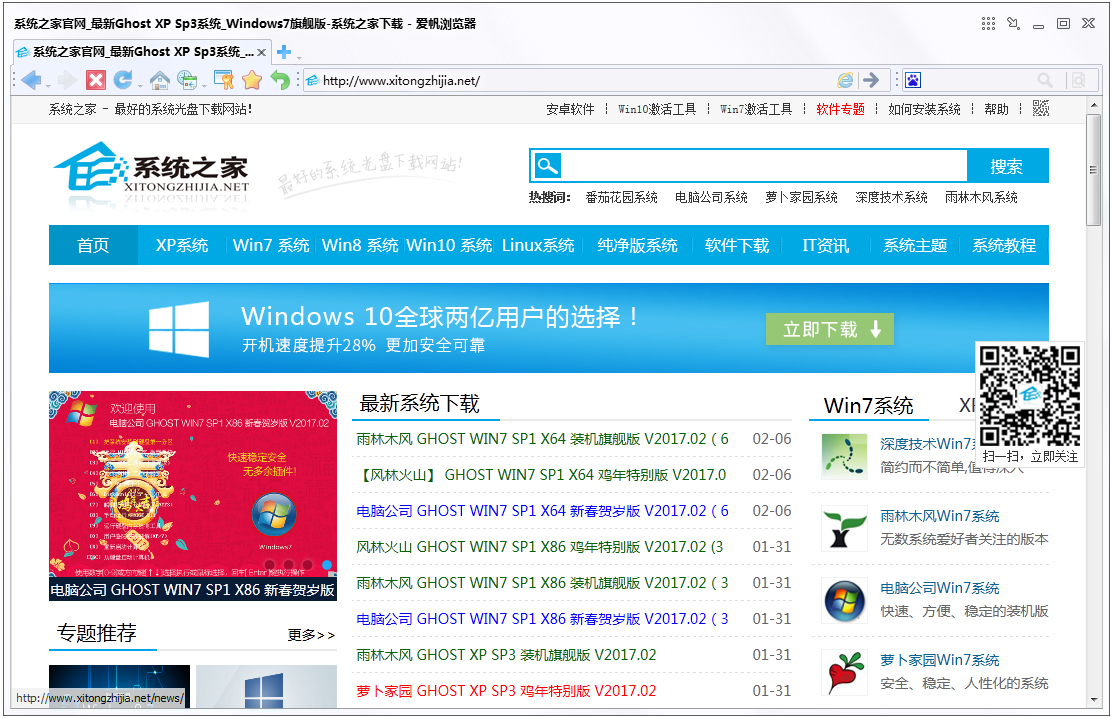Open the History button dropdown arrow
Image resolution: width=1113 pixels, height=718 pixels.
tap(204, 84)
